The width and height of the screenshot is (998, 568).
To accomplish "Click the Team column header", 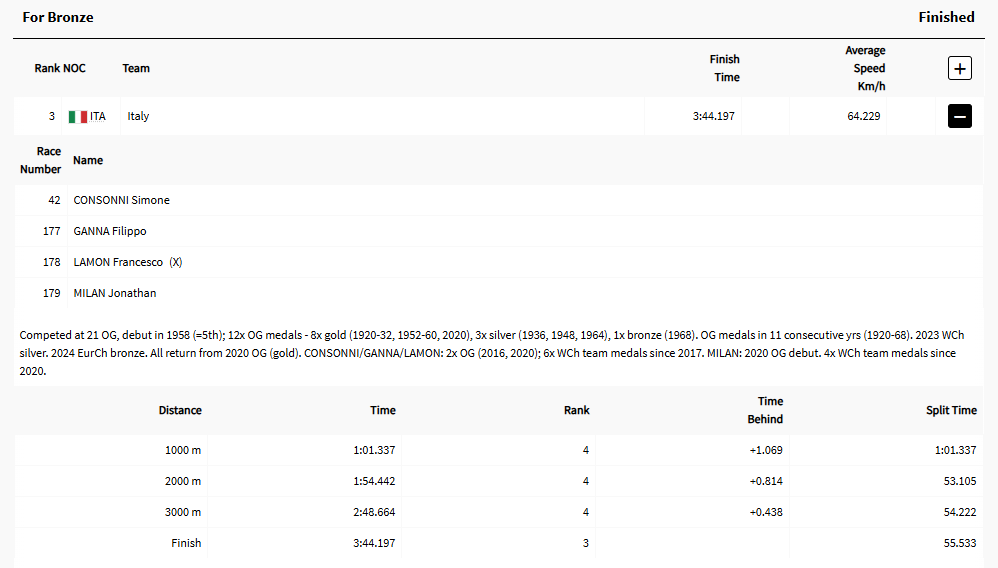I will (136, 68).
